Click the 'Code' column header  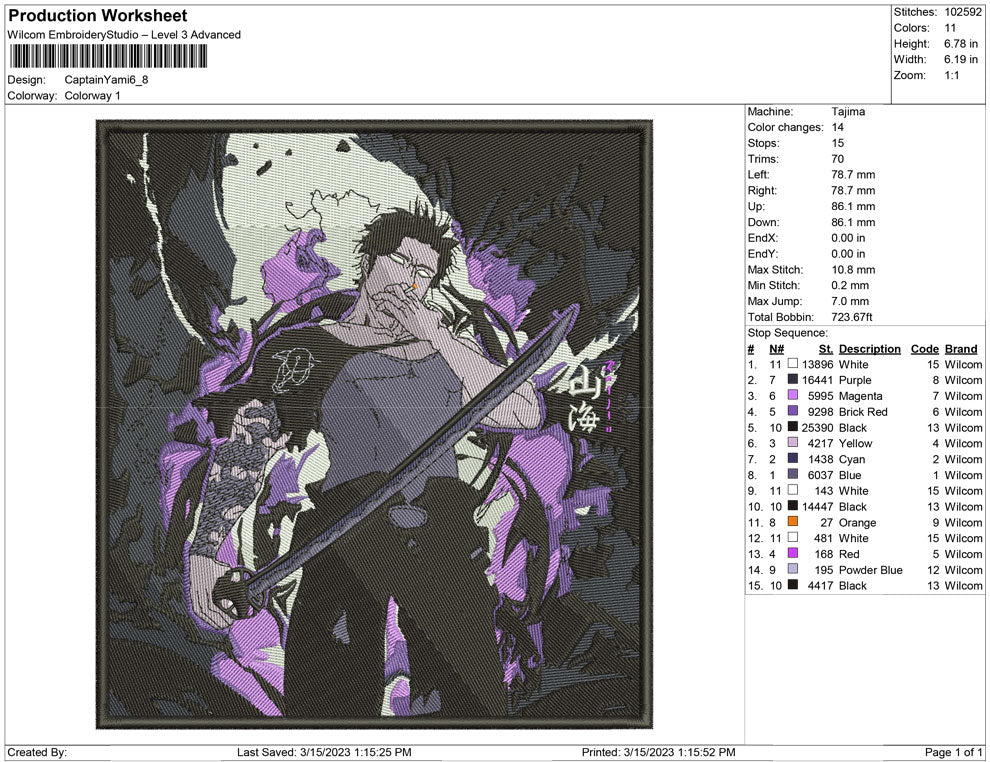pos(924,349)
